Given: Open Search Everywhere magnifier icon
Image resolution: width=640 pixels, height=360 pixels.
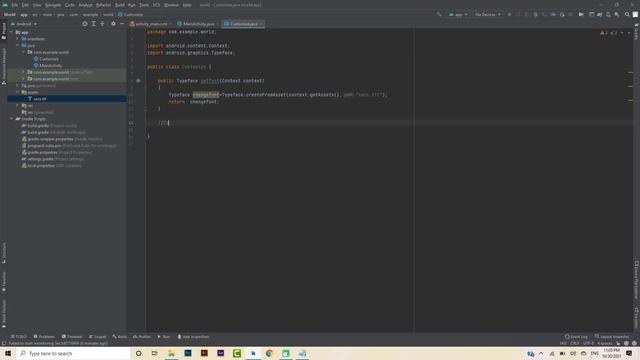Looking at the screenshot, I should point(627,14).
